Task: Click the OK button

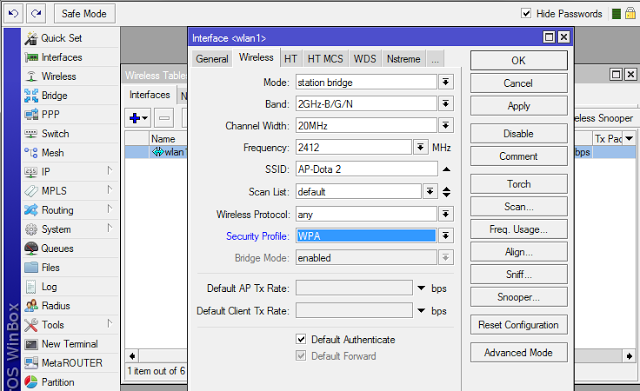Action: coord(518,60)
